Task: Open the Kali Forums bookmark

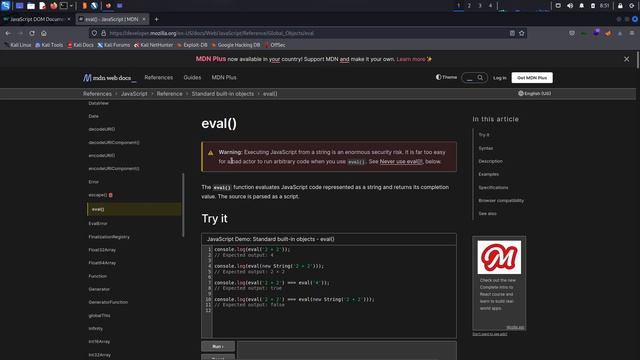Action: click(x=113, y=45)
